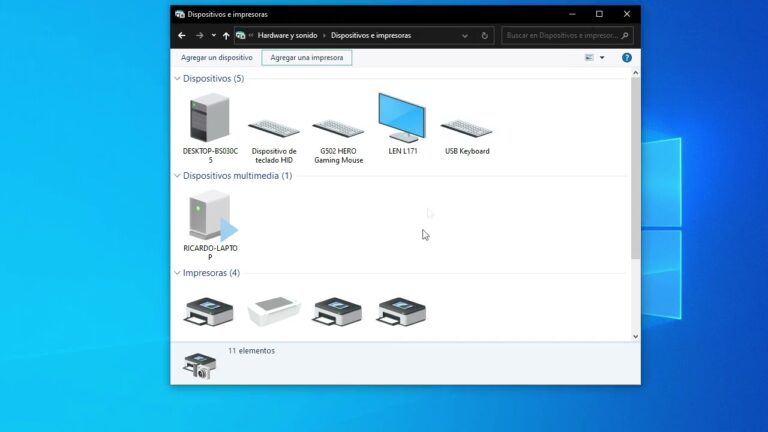Select the RICARDO-LAPTOP multimedia device
This screenshot has width=768, height=432.
pyautogui.click(x=210, y=217)
